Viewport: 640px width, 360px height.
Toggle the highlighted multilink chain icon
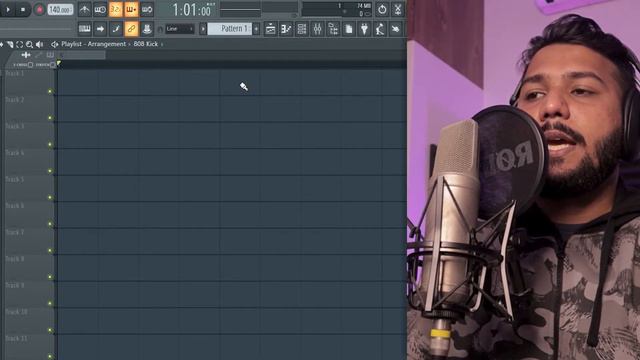click(131, 29)
